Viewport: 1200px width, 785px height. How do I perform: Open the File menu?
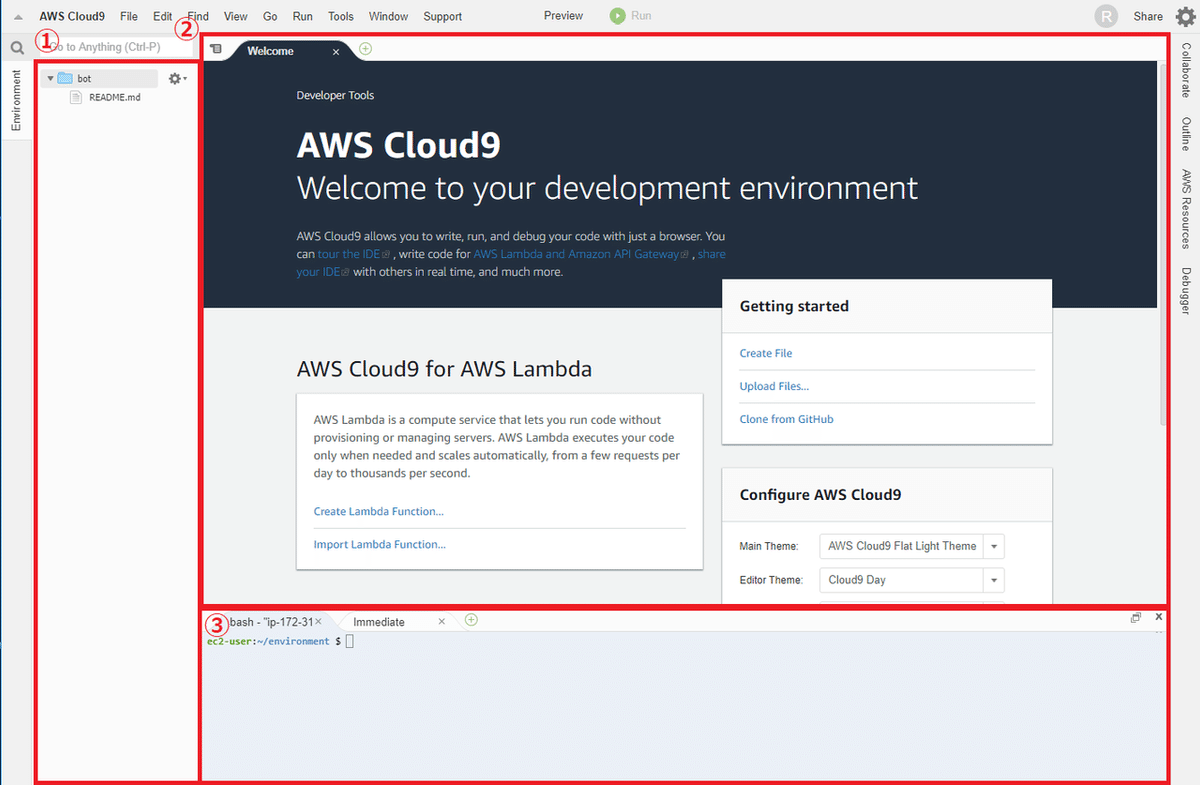point(128,16)
